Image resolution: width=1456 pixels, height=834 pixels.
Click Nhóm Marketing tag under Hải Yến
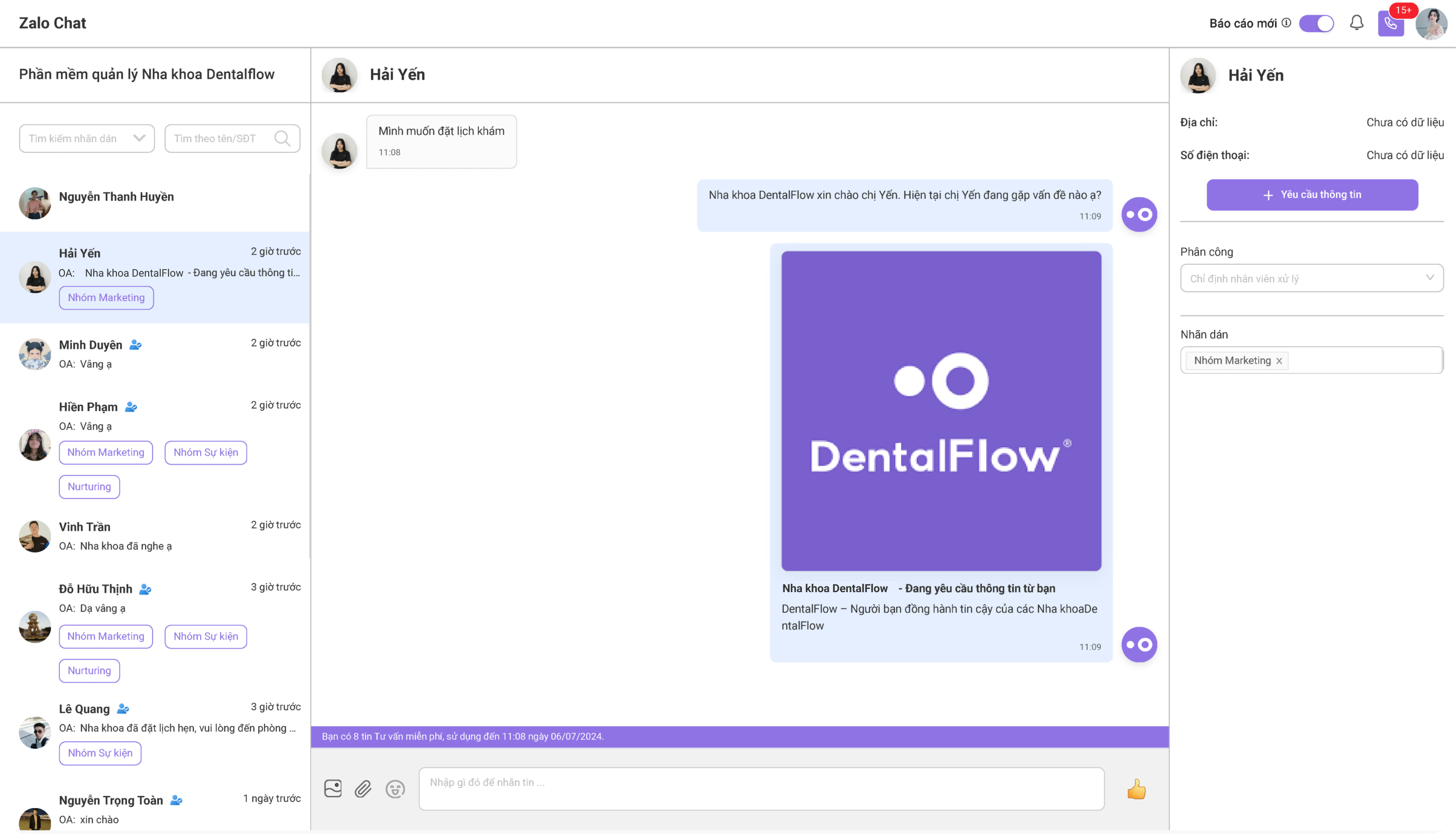pos(107,298)
